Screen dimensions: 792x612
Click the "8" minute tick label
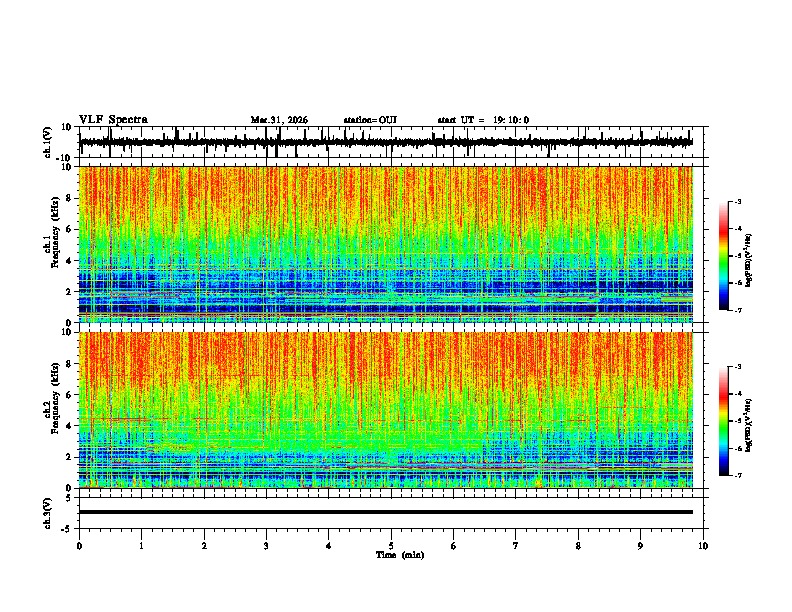coord(578,546)
